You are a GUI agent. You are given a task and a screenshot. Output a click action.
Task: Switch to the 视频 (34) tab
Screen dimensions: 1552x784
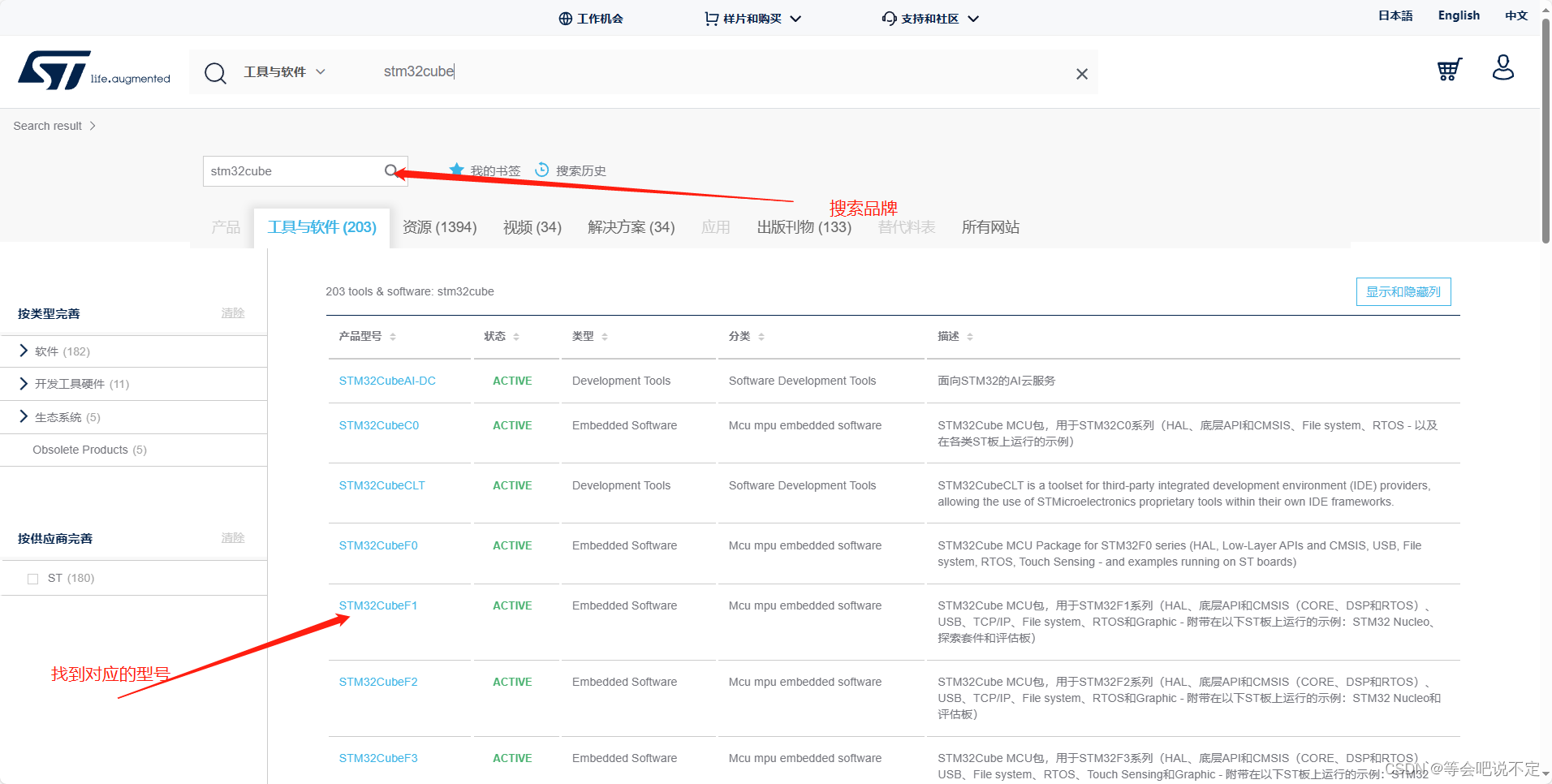click(532, 227)
